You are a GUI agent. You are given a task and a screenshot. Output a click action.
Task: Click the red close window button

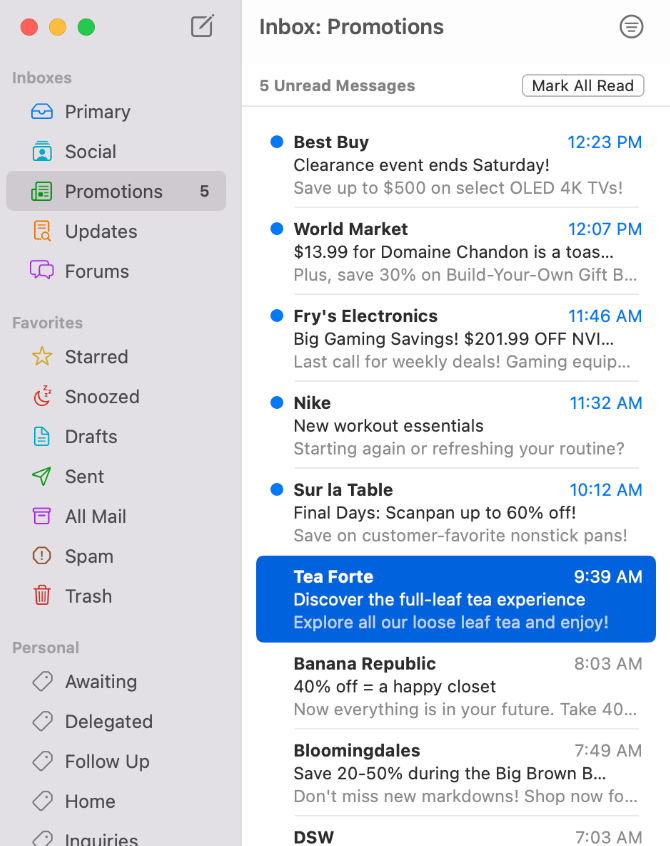coord(29,27)
